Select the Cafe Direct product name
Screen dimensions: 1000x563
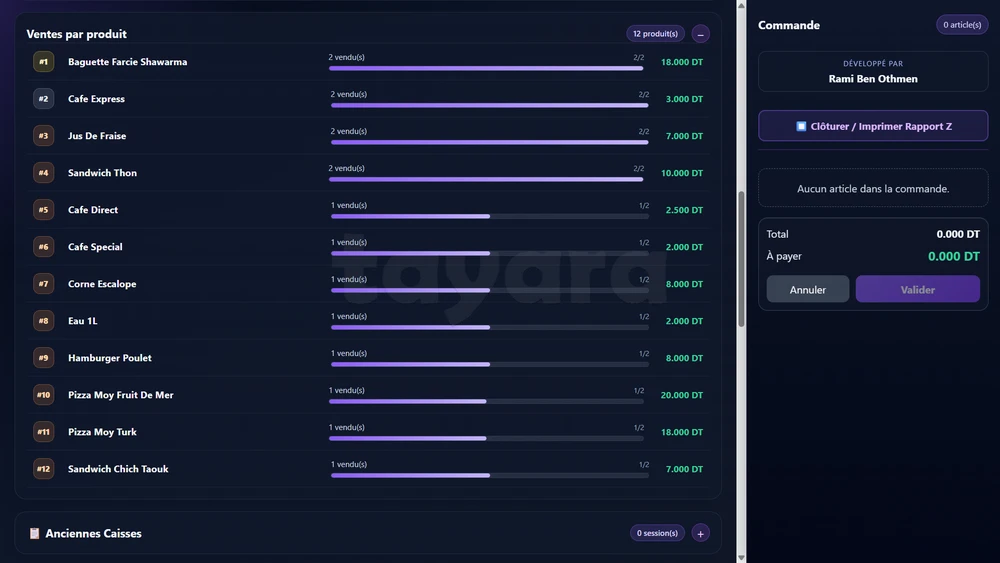pos(92,210)
